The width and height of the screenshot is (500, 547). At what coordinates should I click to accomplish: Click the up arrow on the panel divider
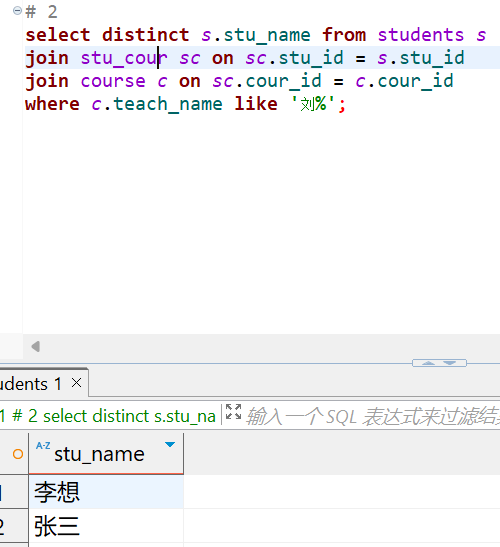click(x=428, y=363)
